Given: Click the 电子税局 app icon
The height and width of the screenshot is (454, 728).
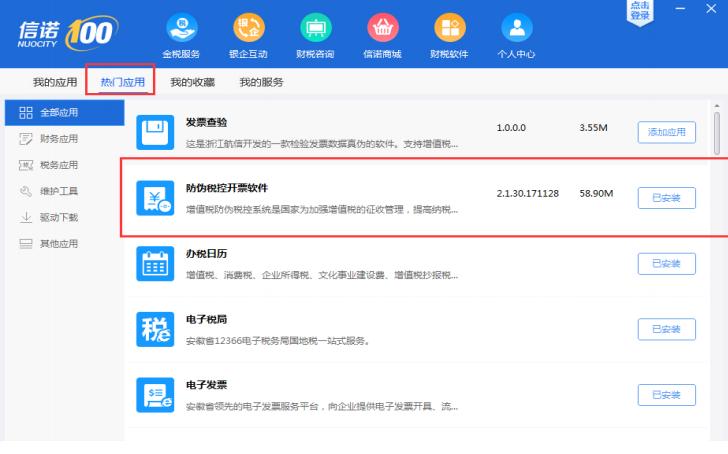Looking at the screenshot, I should (x=155, y=329).
